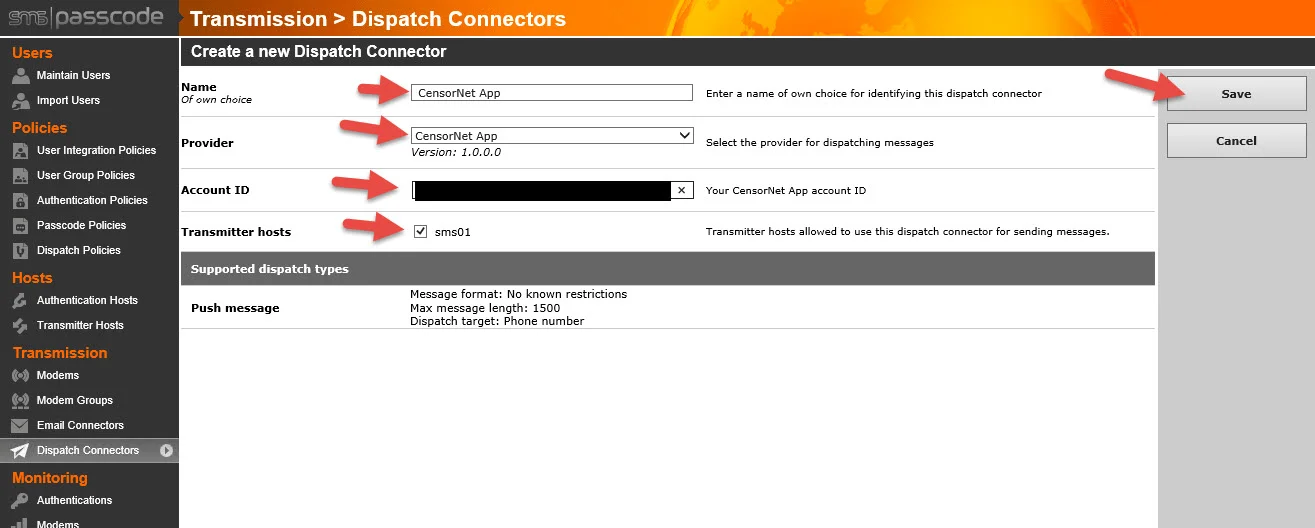Click the Transmission section heading
This screenshot has height=528, width=1315.
[60, 353]
